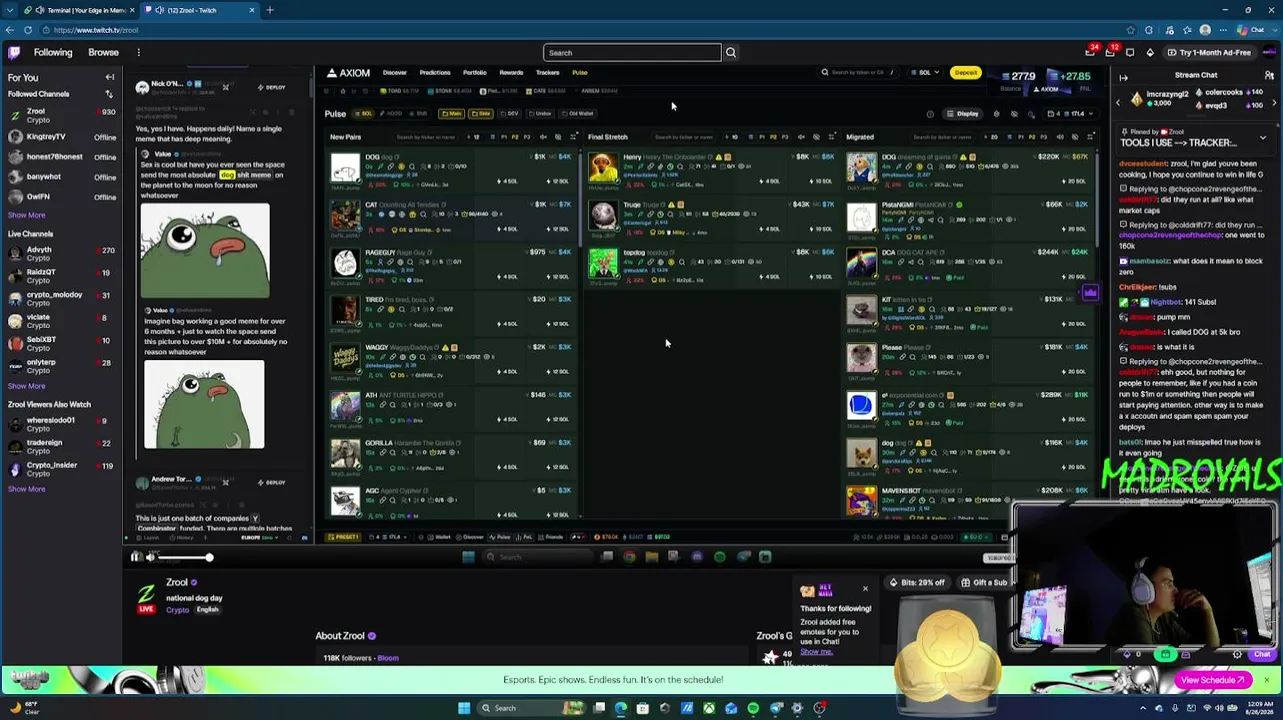Click the Chat send button
1283x720 pixels.
click(x=1262, y=655)
